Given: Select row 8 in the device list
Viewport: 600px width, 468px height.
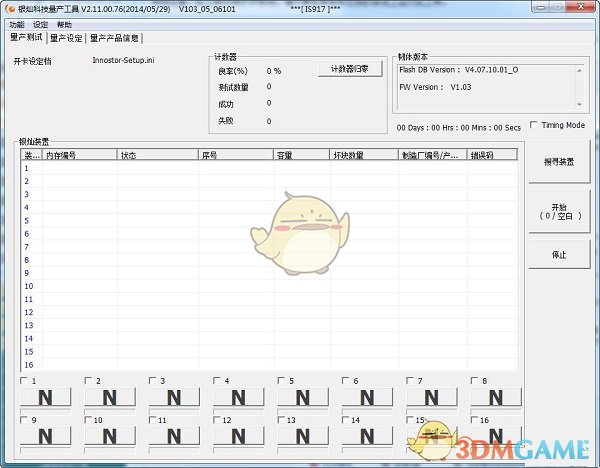Looking at the screenshot, I should click(269, 260).
